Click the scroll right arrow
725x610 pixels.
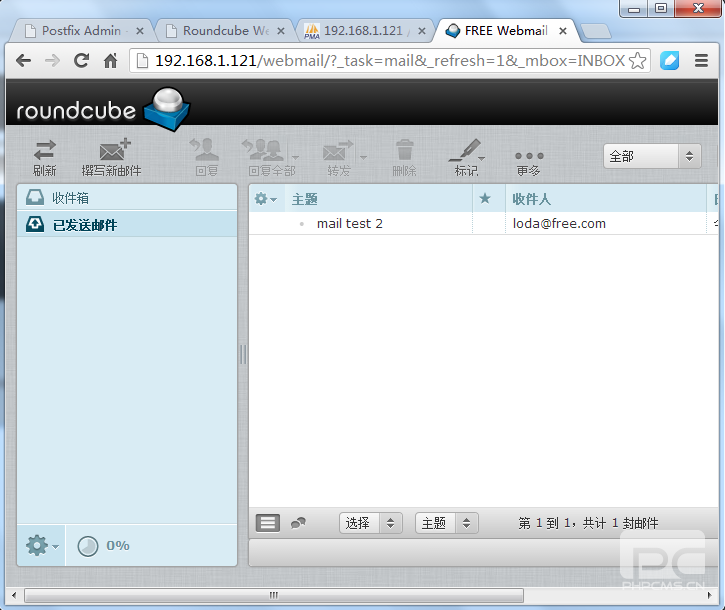[710, 595]
